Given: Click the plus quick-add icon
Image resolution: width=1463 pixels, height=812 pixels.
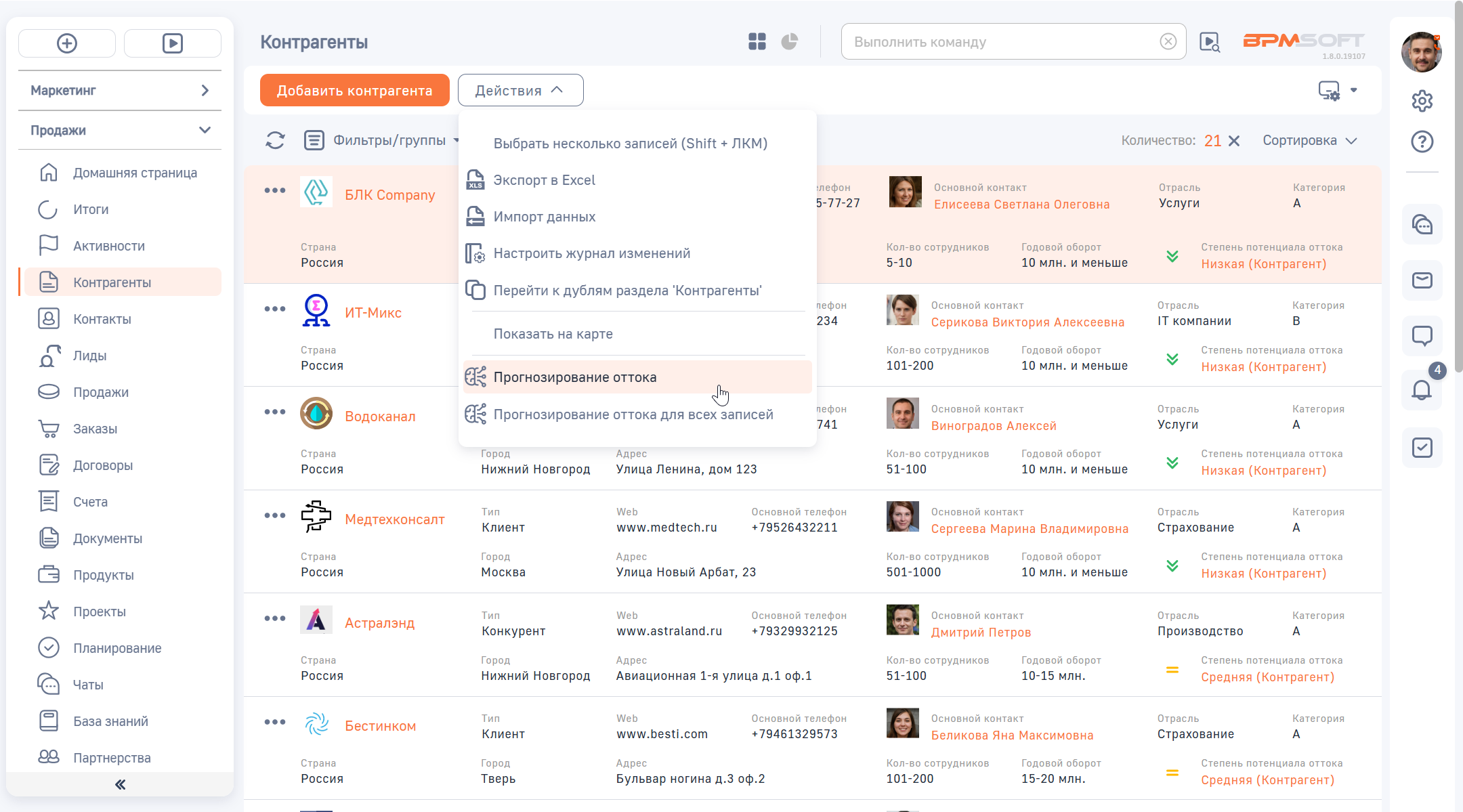Looking at the screenshot, I should 67,43.
